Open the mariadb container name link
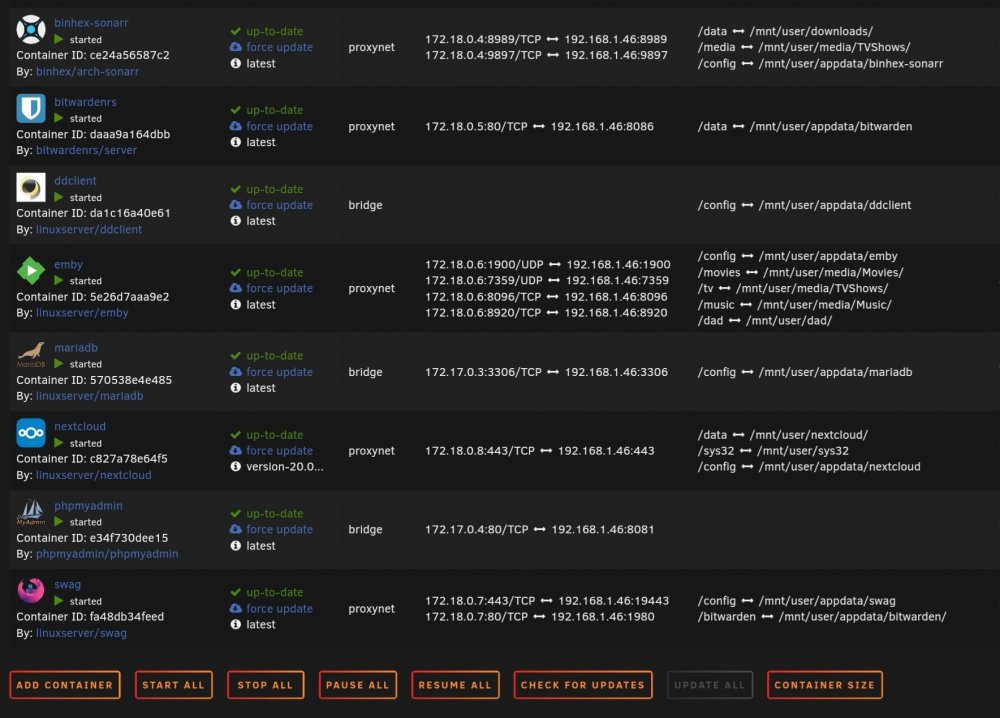Image resolution: width=1000 pixels, height=718 pixels. 76,348
